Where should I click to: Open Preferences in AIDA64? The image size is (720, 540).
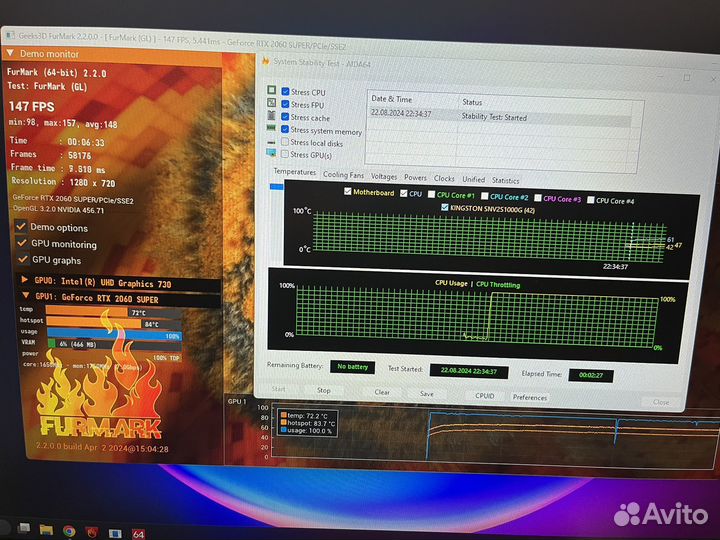click(x=529, y=397)
